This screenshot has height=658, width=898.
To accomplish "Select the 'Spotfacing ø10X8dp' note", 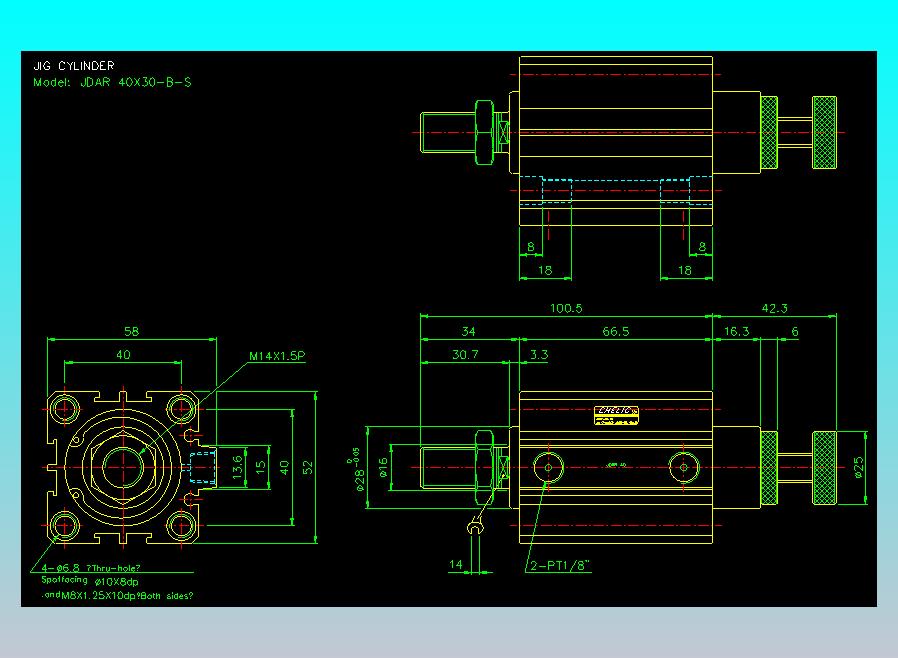I will 89,581.
